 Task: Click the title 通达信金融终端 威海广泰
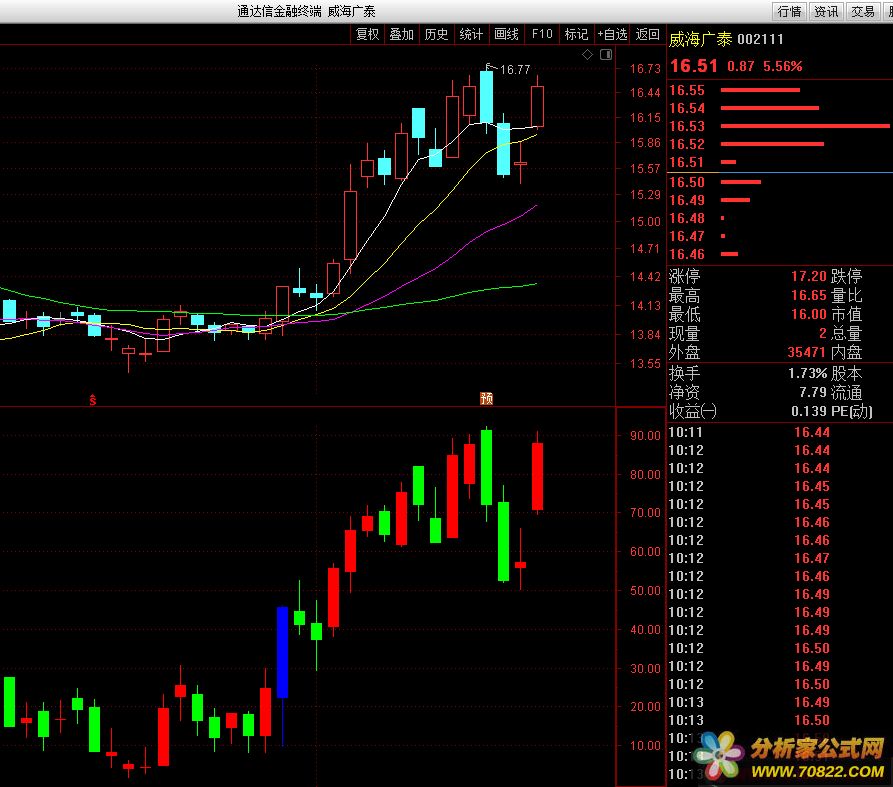coord(306,11)
